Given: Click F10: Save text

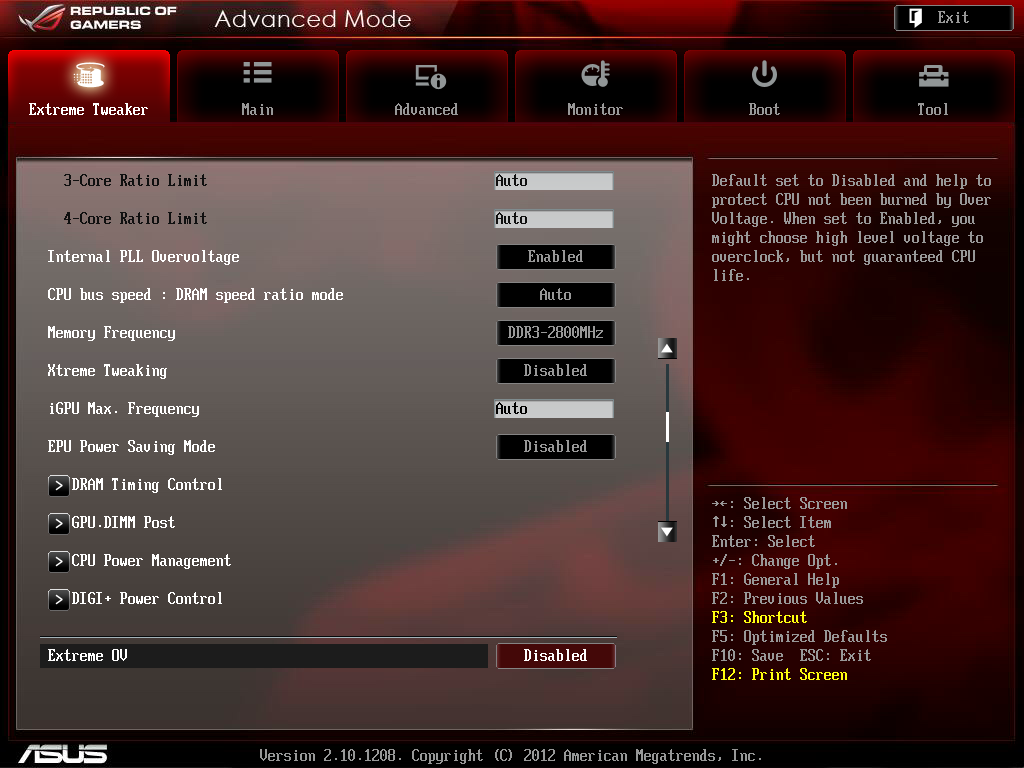Looking at the screenshot, I should click(x=747, y=656).
